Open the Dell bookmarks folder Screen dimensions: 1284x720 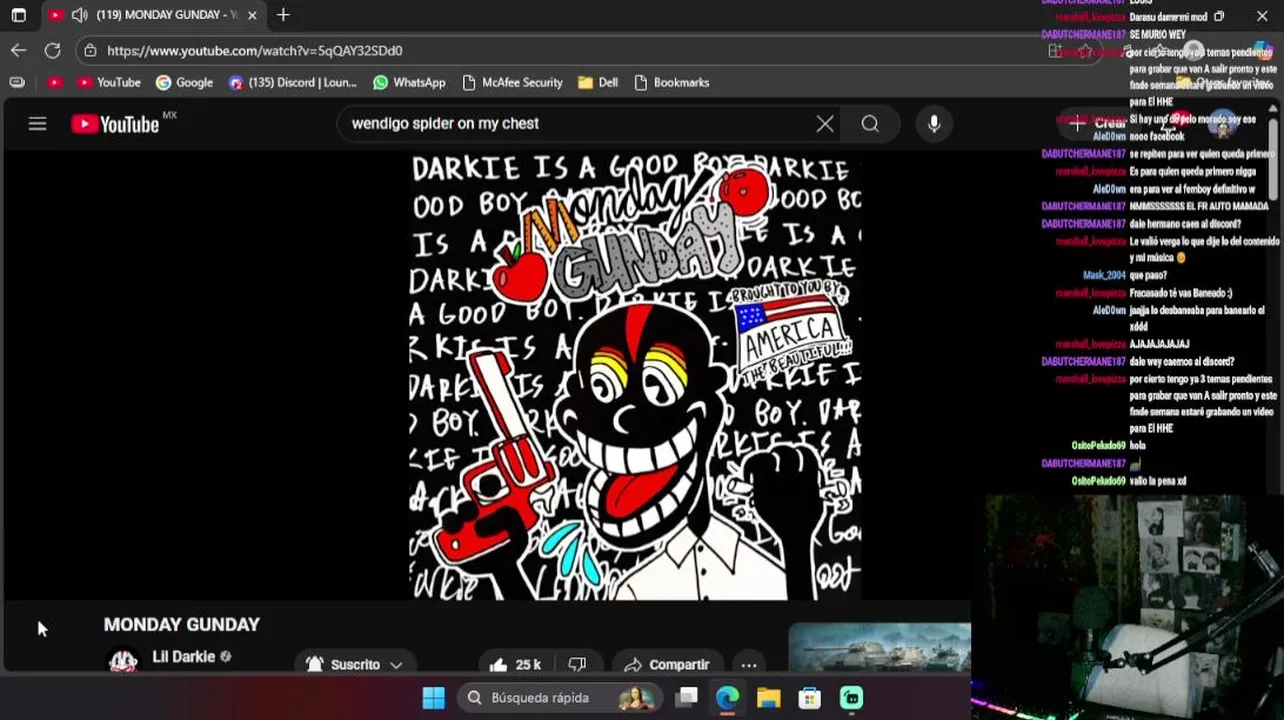point(598,82)
